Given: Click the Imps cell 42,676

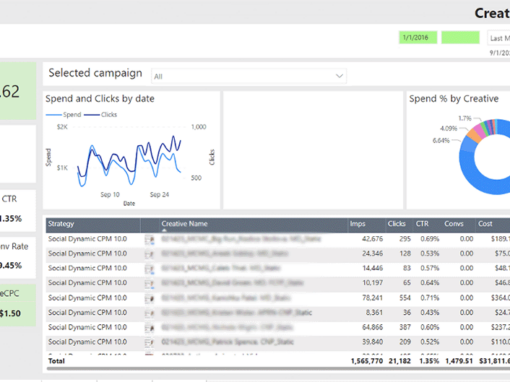Looking at the screenshot, I should tap(372, 239).
